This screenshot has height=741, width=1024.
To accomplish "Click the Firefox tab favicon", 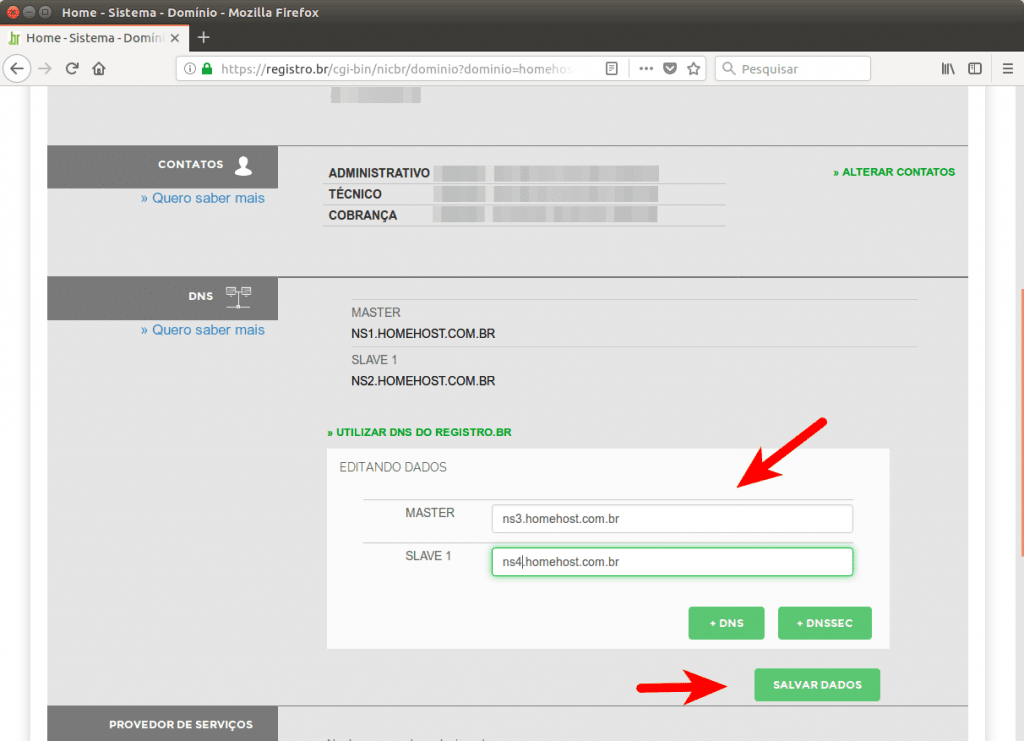I will pos(14,38).
